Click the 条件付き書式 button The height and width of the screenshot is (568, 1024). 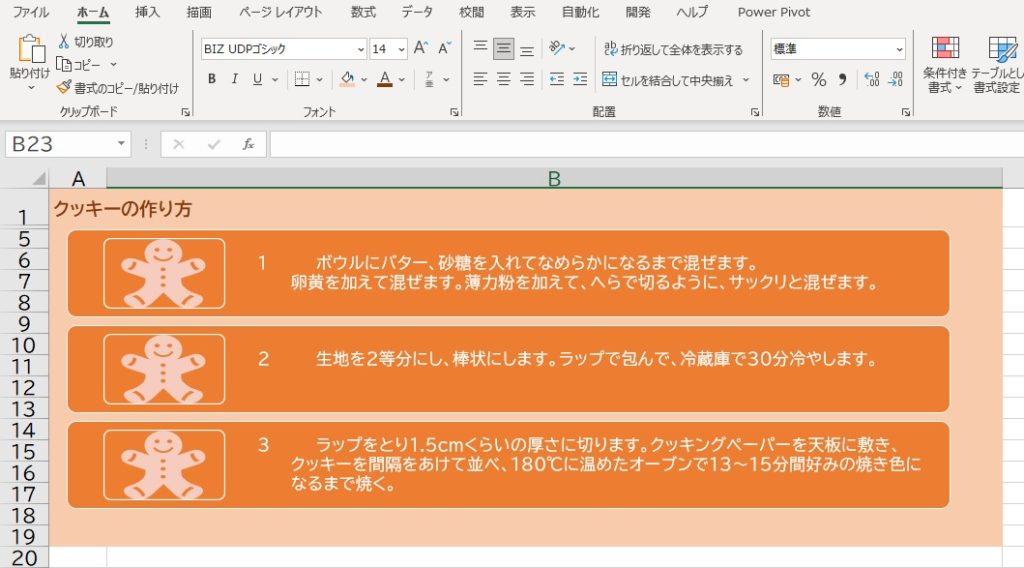pos(944,65)
